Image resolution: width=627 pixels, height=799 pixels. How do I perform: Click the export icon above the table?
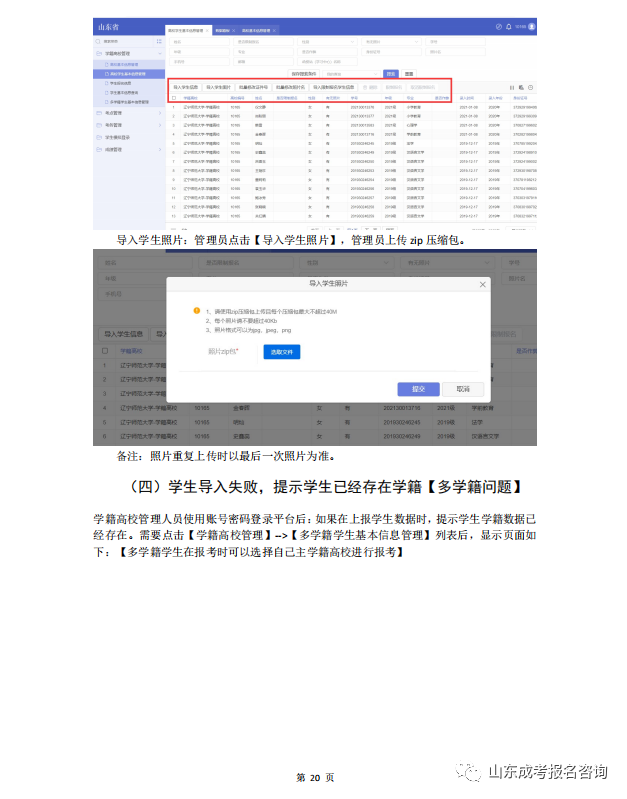[521, 88]
